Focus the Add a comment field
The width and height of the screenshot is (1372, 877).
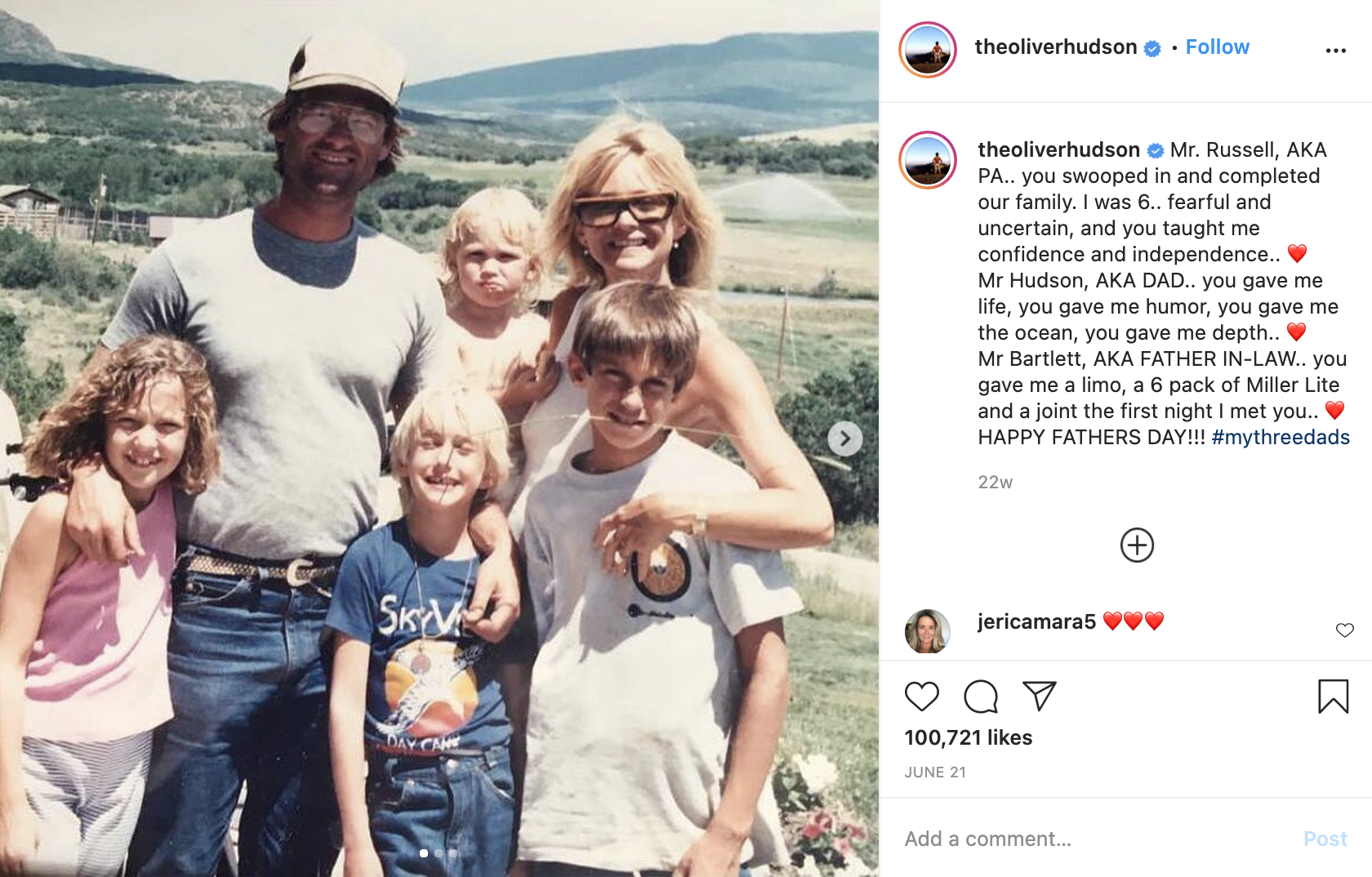pyautogui.click(x=1094, y=839)
